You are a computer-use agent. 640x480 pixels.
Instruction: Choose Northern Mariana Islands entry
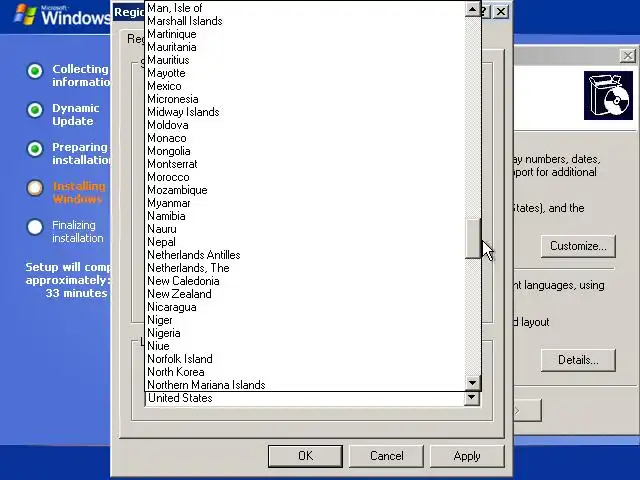coord(305,385)
